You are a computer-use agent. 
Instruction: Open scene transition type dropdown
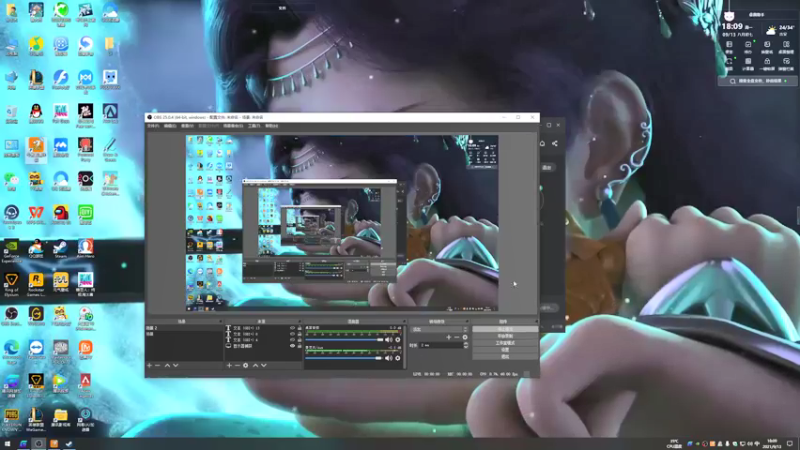click(x=439, y=329)
